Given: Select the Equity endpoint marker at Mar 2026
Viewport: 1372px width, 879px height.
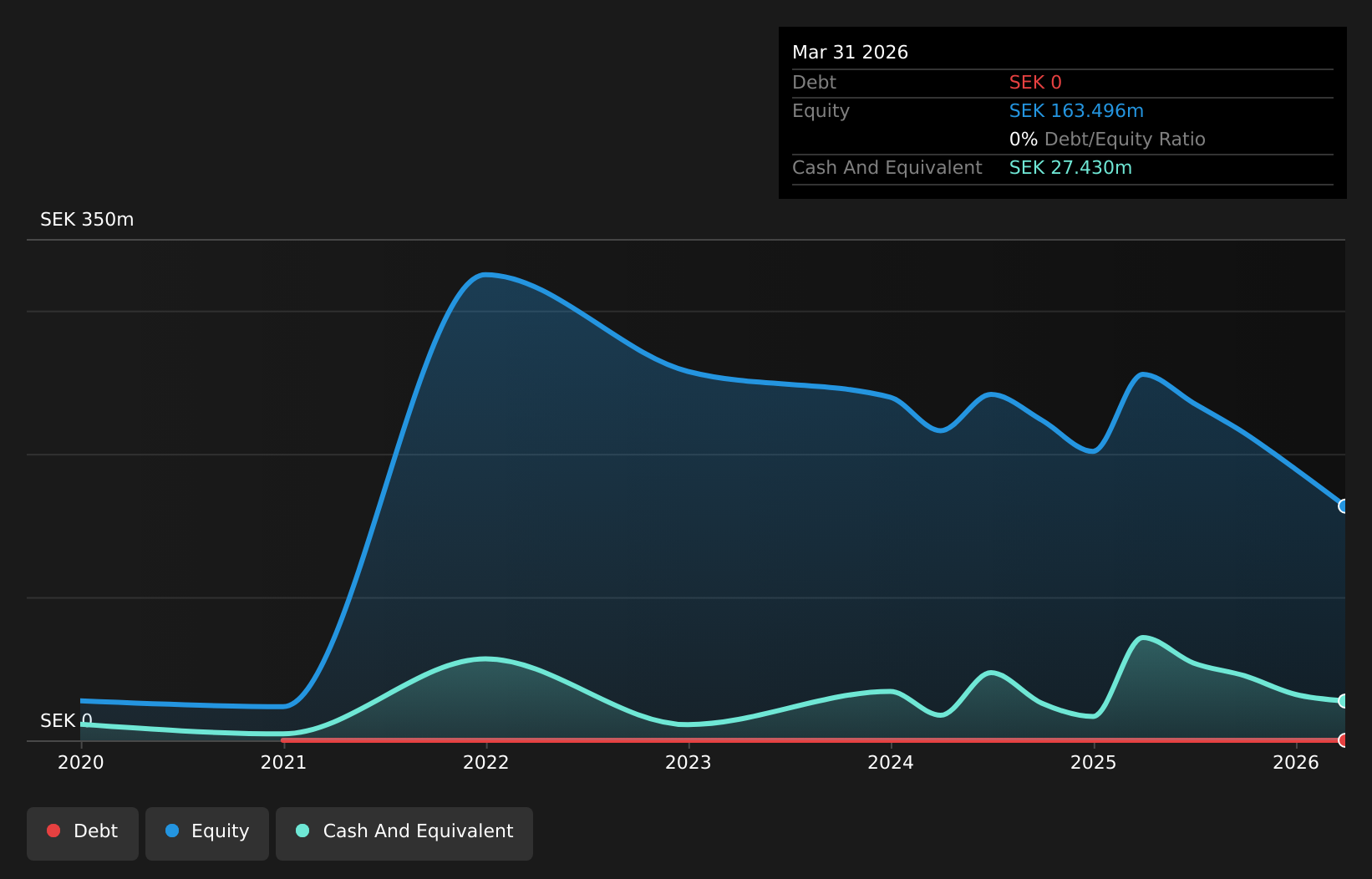Looking at the screenshot, I should (x=1344, y=506).
